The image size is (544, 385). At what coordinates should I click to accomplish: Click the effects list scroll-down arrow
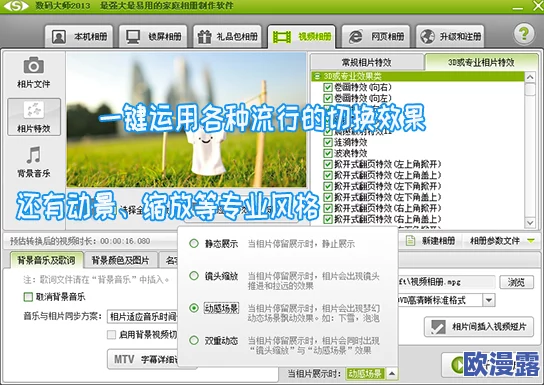[530, 222]
